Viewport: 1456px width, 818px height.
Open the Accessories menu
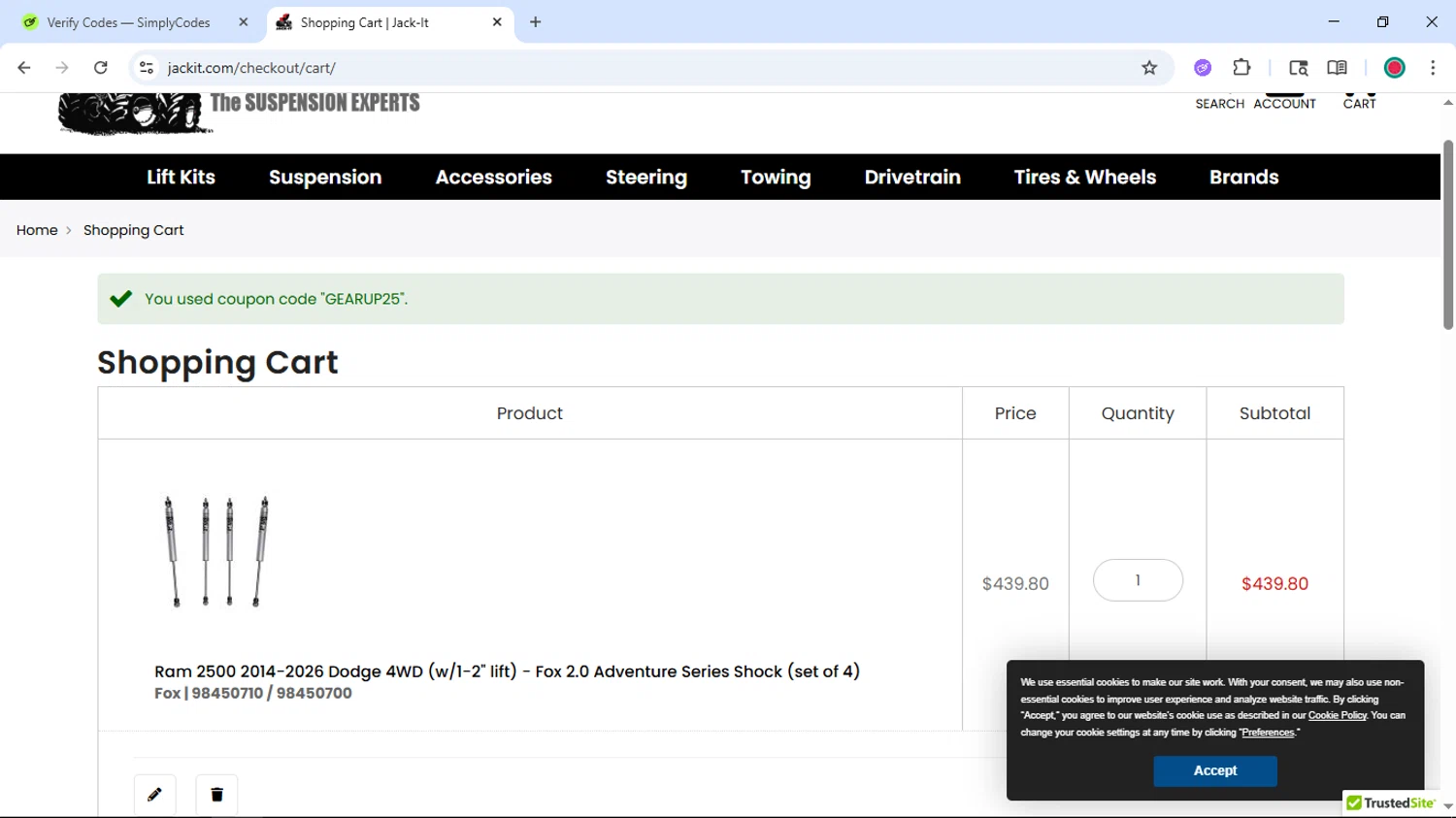pyautogui.click(x=494, y=178)
